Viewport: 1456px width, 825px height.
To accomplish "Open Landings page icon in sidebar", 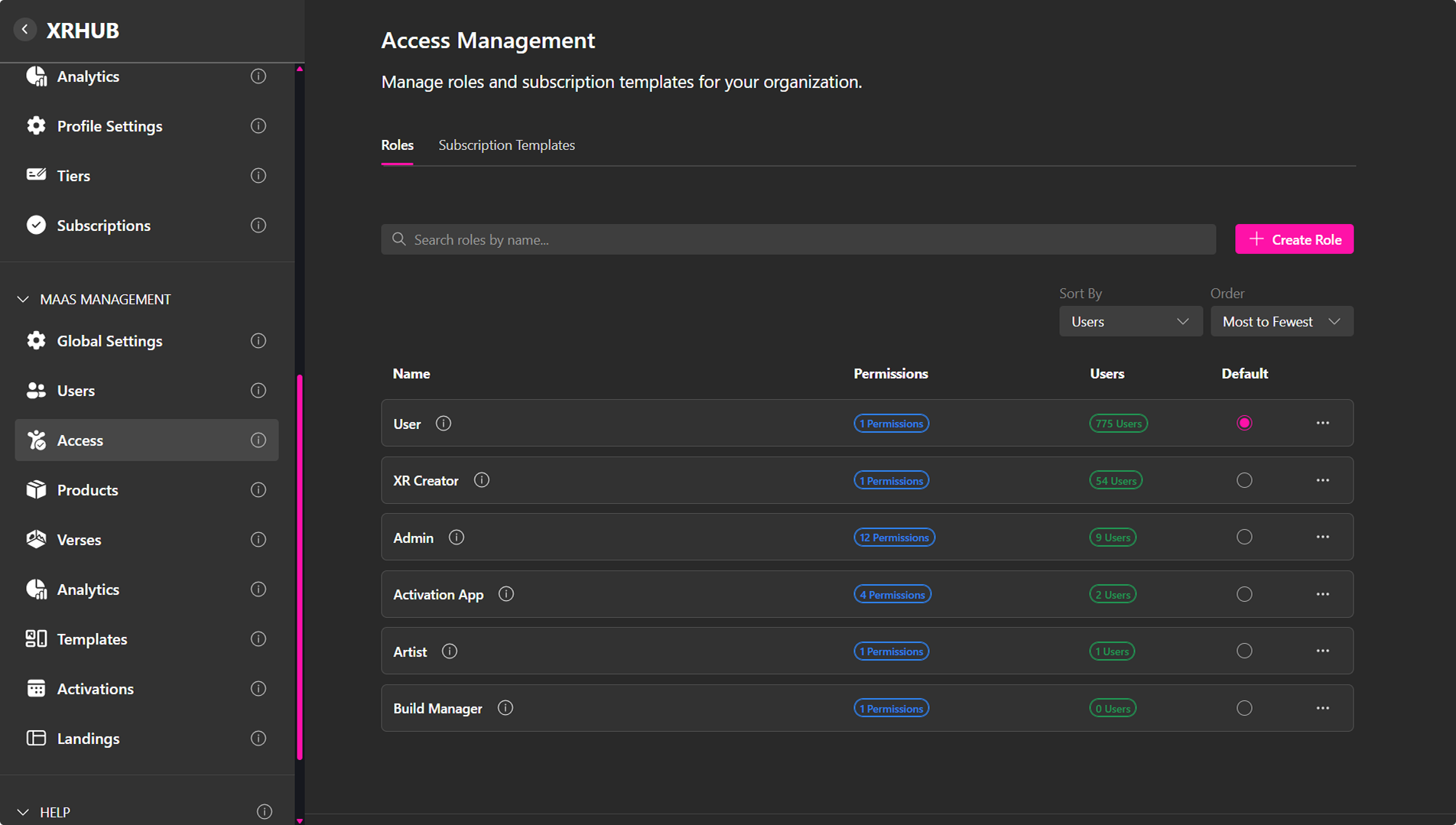I will [36, 738].
